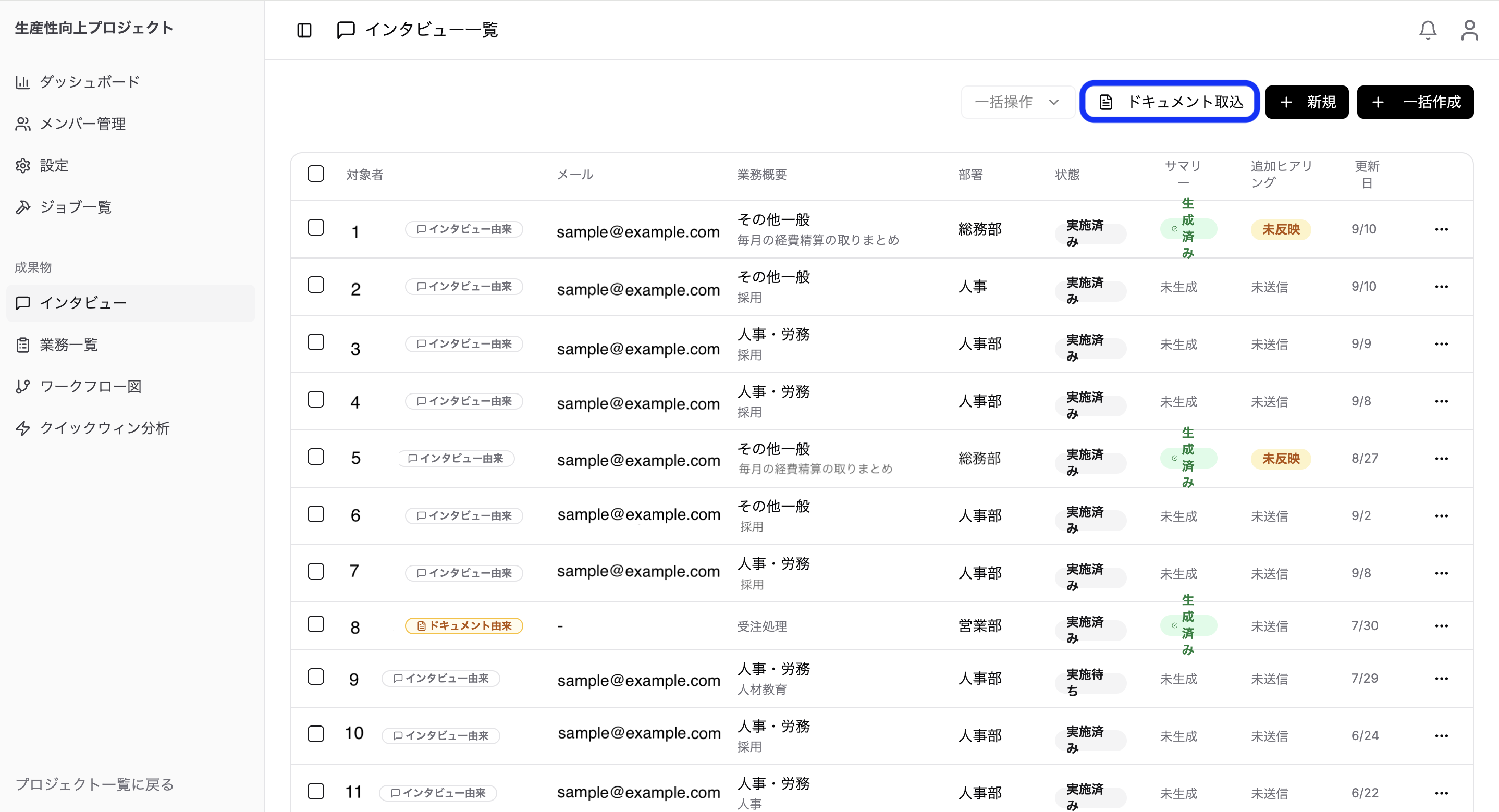Open the user profile icon

(x=1469, y=30)
